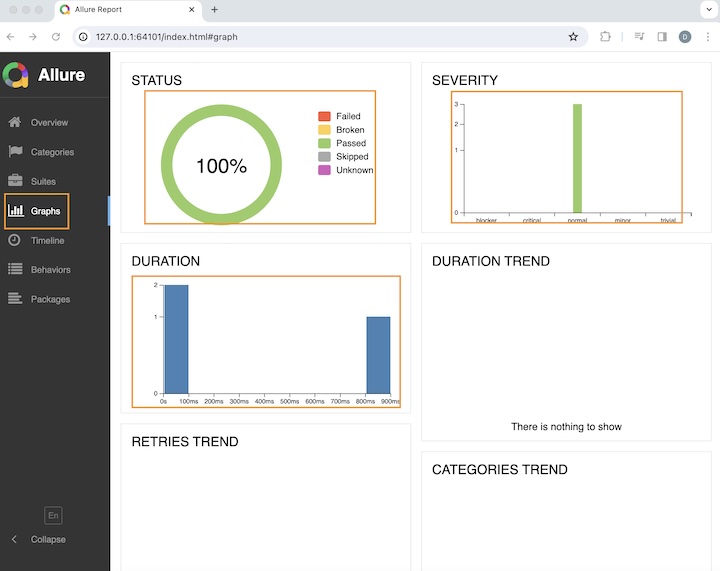Image resolution: width=720 pixels, height=571 pixels.
Task: Bookmark page using the star icon
Action: [x=573, y=37]
